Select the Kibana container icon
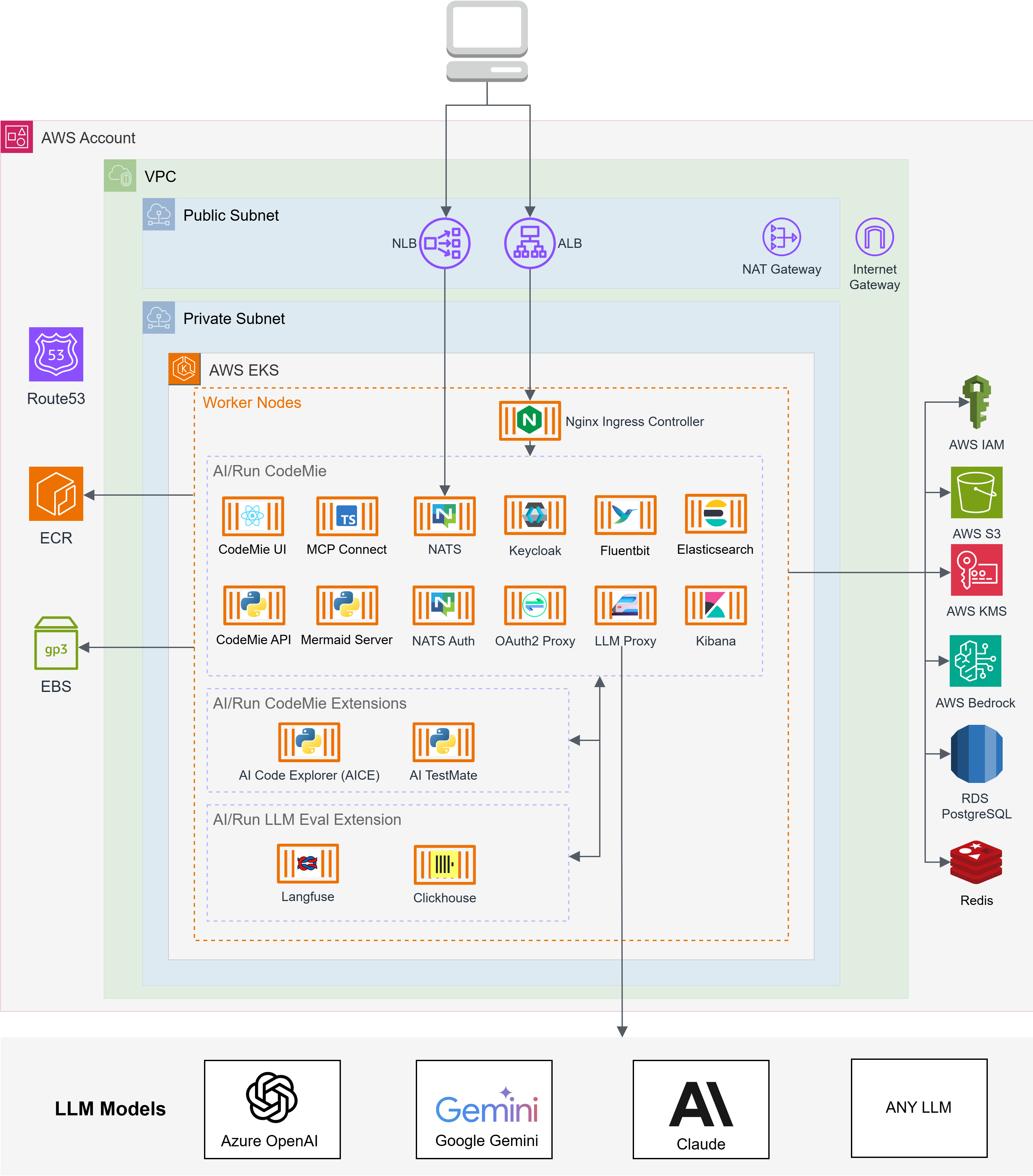The width and height of the screenshot is (1033, 1176). pyautogui.click(x=715, y=606)
